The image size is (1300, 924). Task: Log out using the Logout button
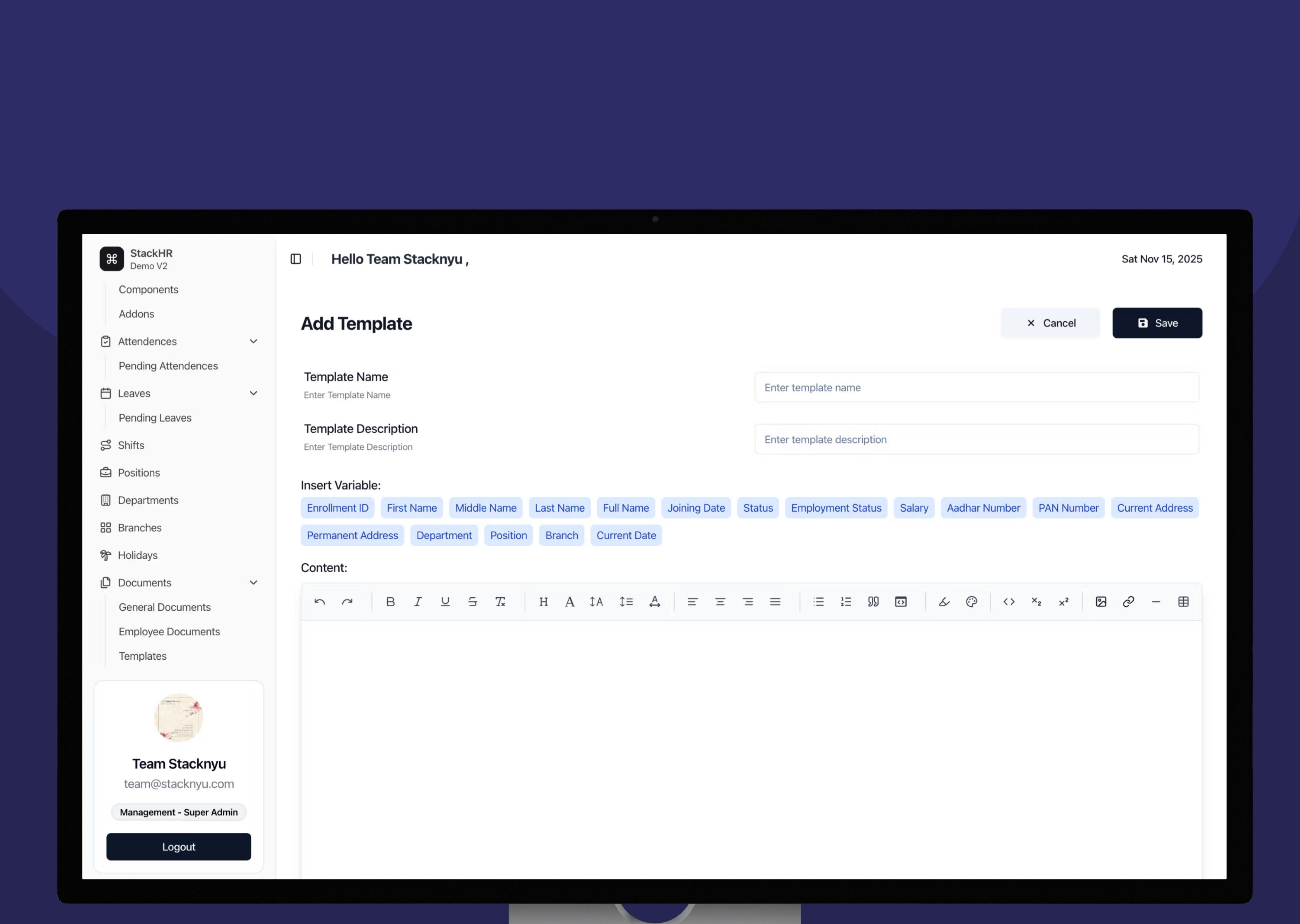179,847
